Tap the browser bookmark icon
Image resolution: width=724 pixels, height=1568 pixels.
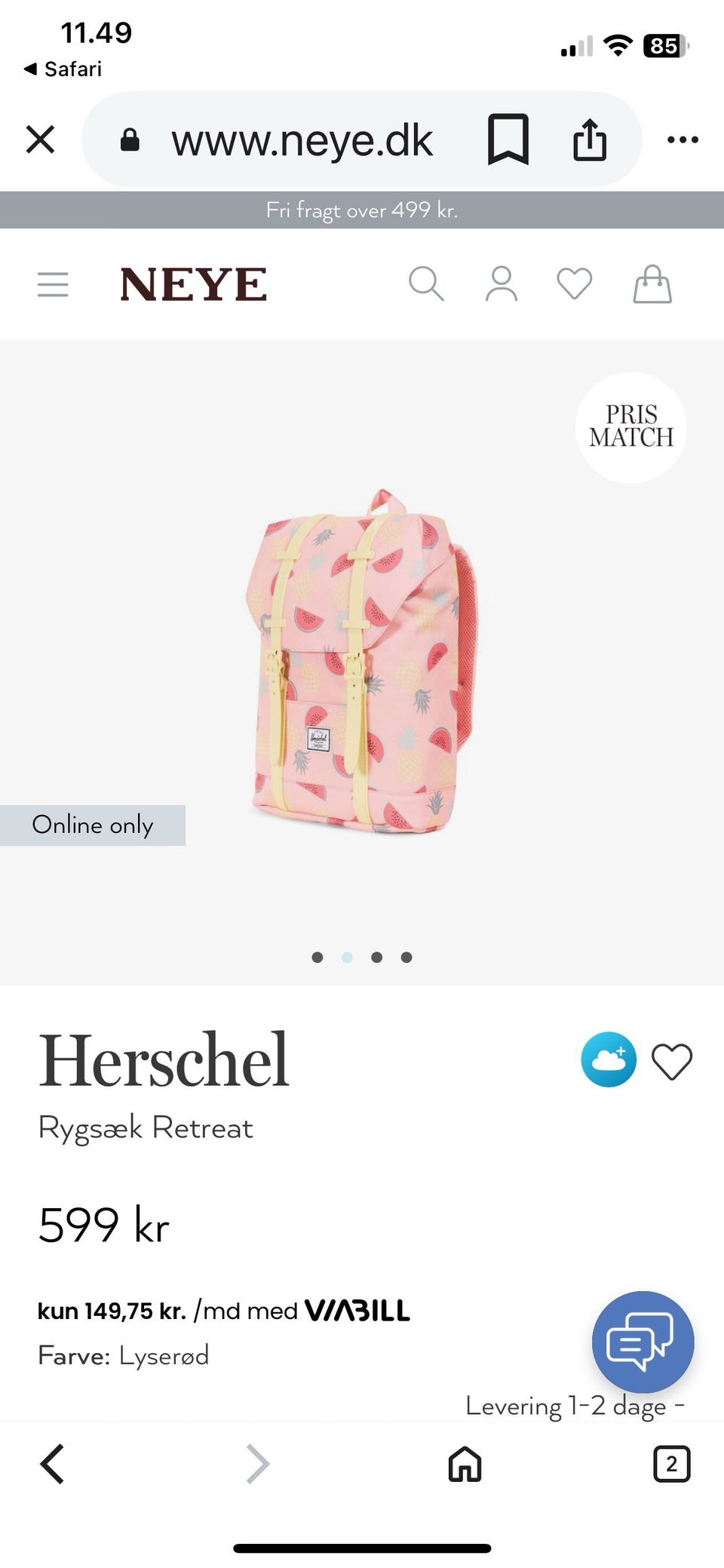pos(508,140)
